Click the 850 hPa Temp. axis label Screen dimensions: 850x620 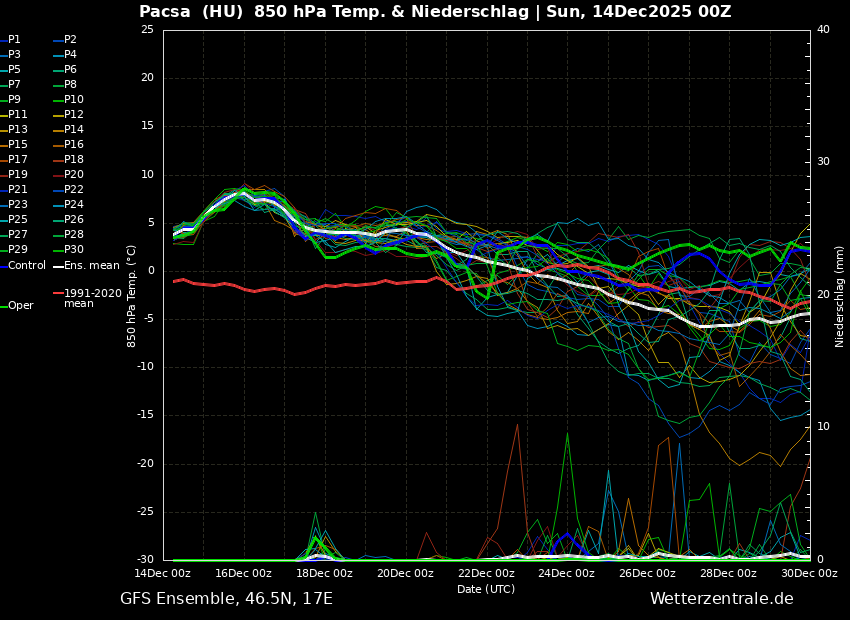pos(132,296)
